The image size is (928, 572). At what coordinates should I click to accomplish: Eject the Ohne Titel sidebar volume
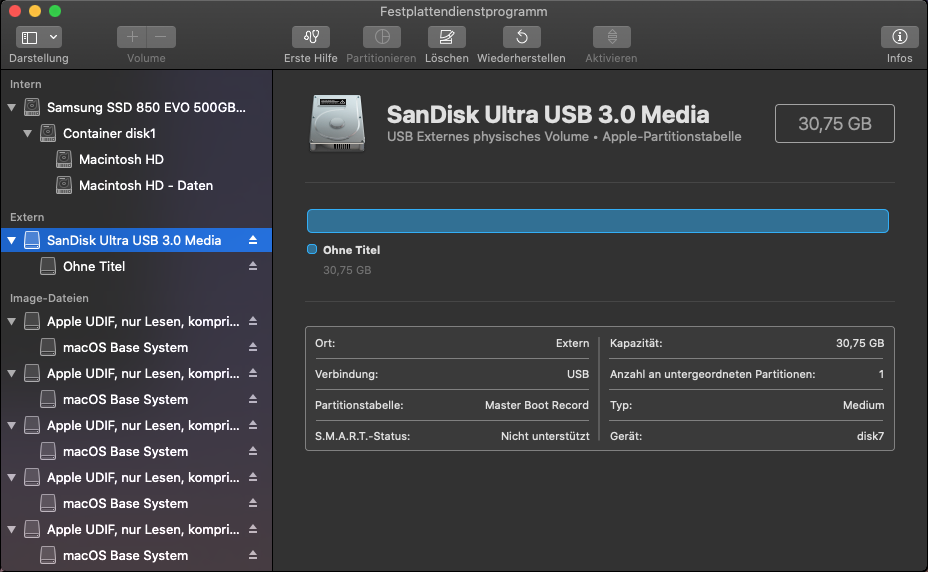click(x=253, y=266)
